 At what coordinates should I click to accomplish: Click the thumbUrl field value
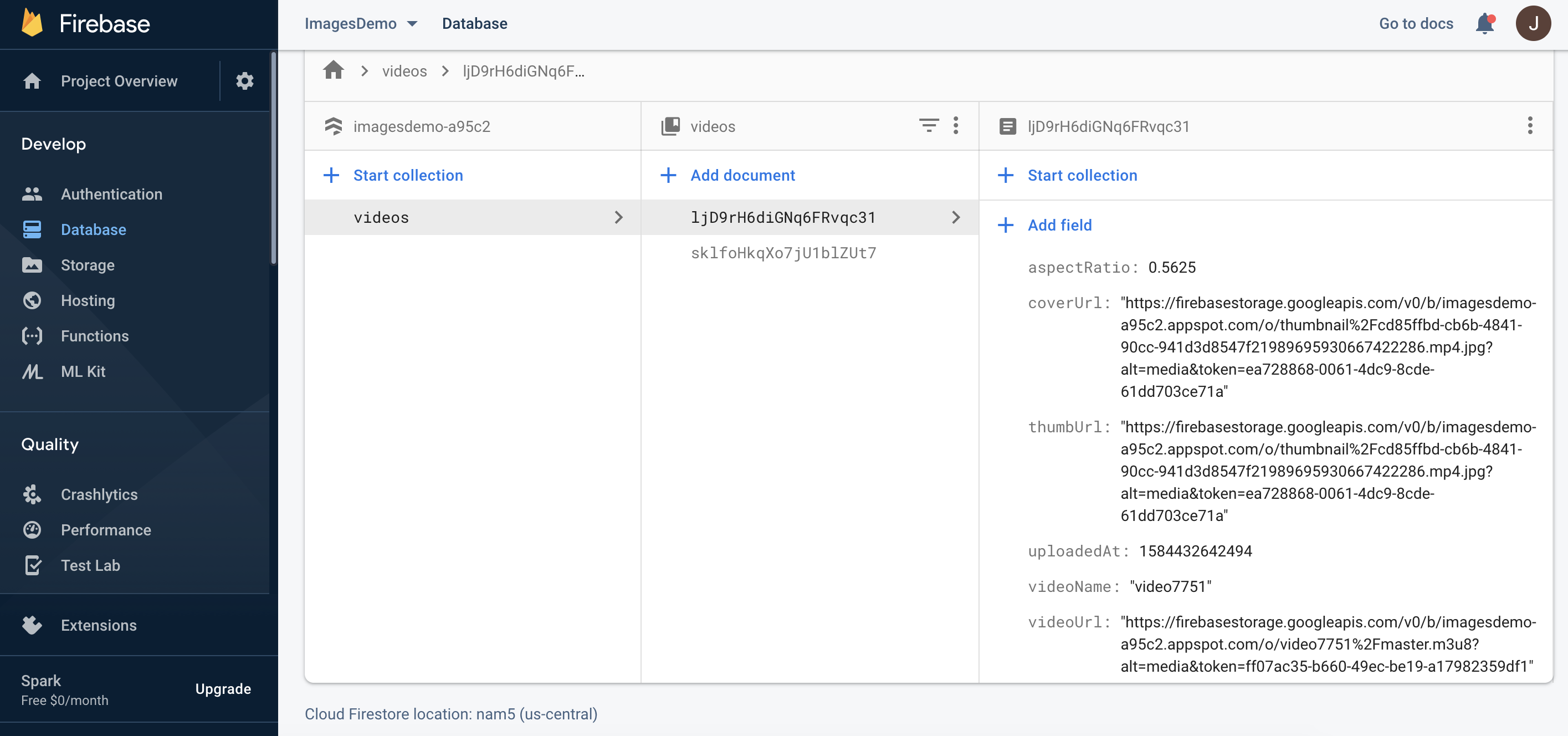pyautogui.click(x=1328, y=471)
